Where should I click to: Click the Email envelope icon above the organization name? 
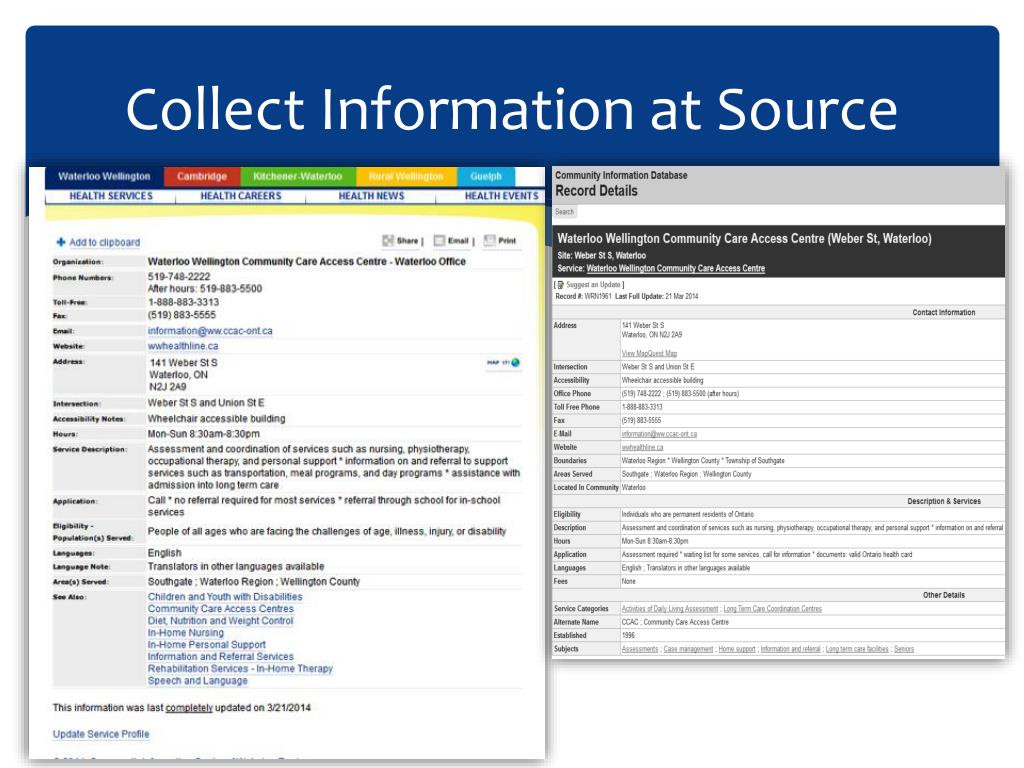(x=440, y=241)
